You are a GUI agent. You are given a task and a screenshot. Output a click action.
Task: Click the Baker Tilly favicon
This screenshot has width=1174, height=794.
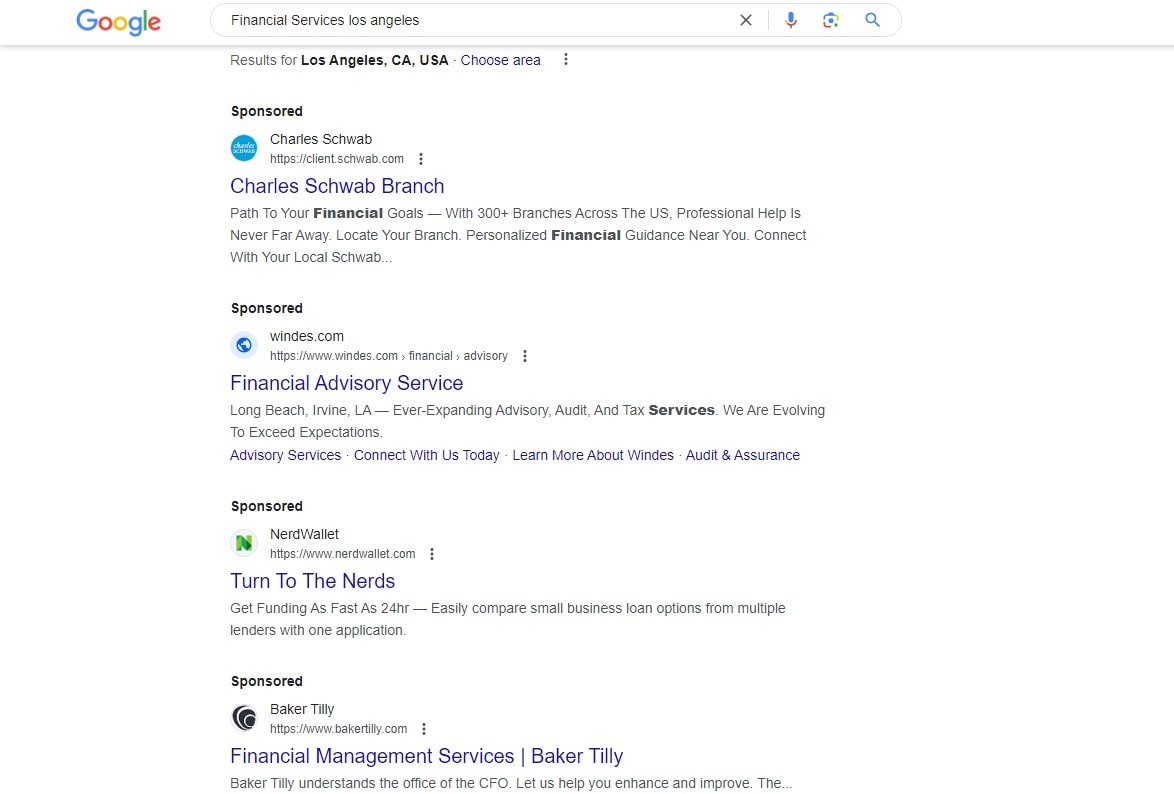tap(243, 717)
